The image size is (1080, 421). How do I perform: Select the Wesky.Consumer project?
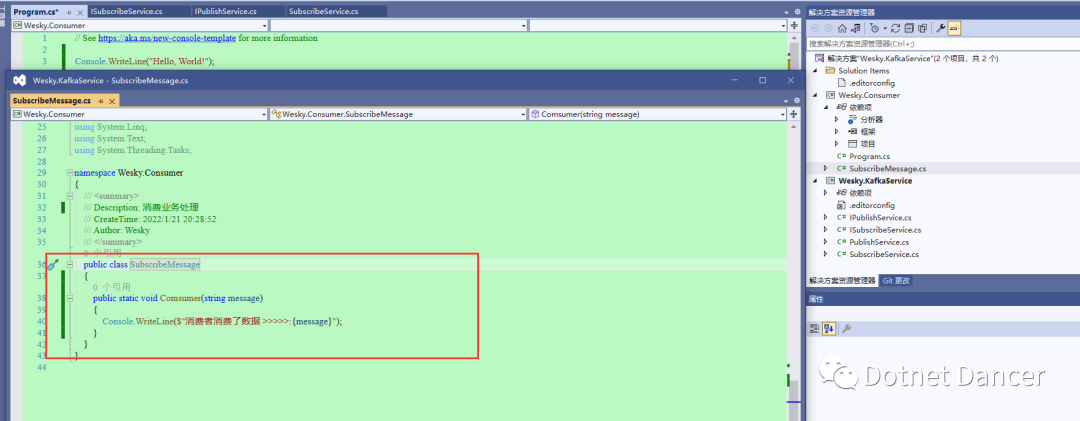pyautogui.click(x=869, y=95)
